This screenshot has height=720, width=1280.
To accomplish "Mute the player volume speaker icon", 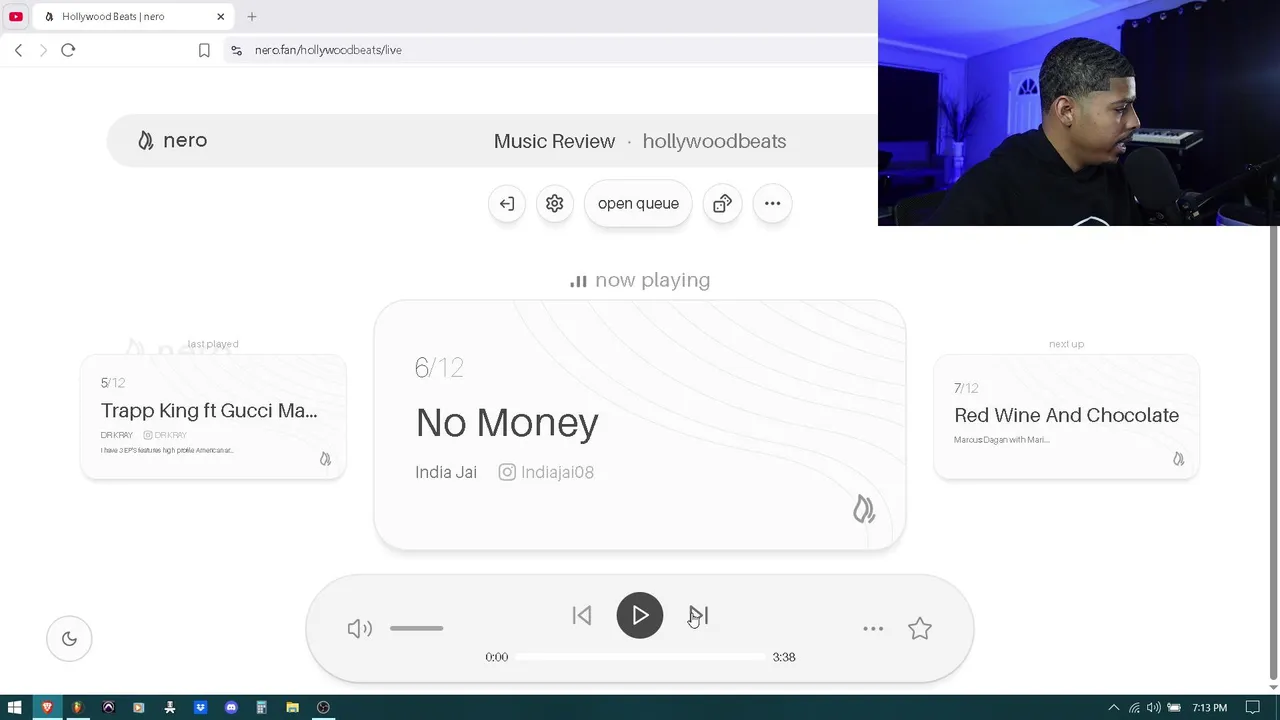I will click(359, 628).
